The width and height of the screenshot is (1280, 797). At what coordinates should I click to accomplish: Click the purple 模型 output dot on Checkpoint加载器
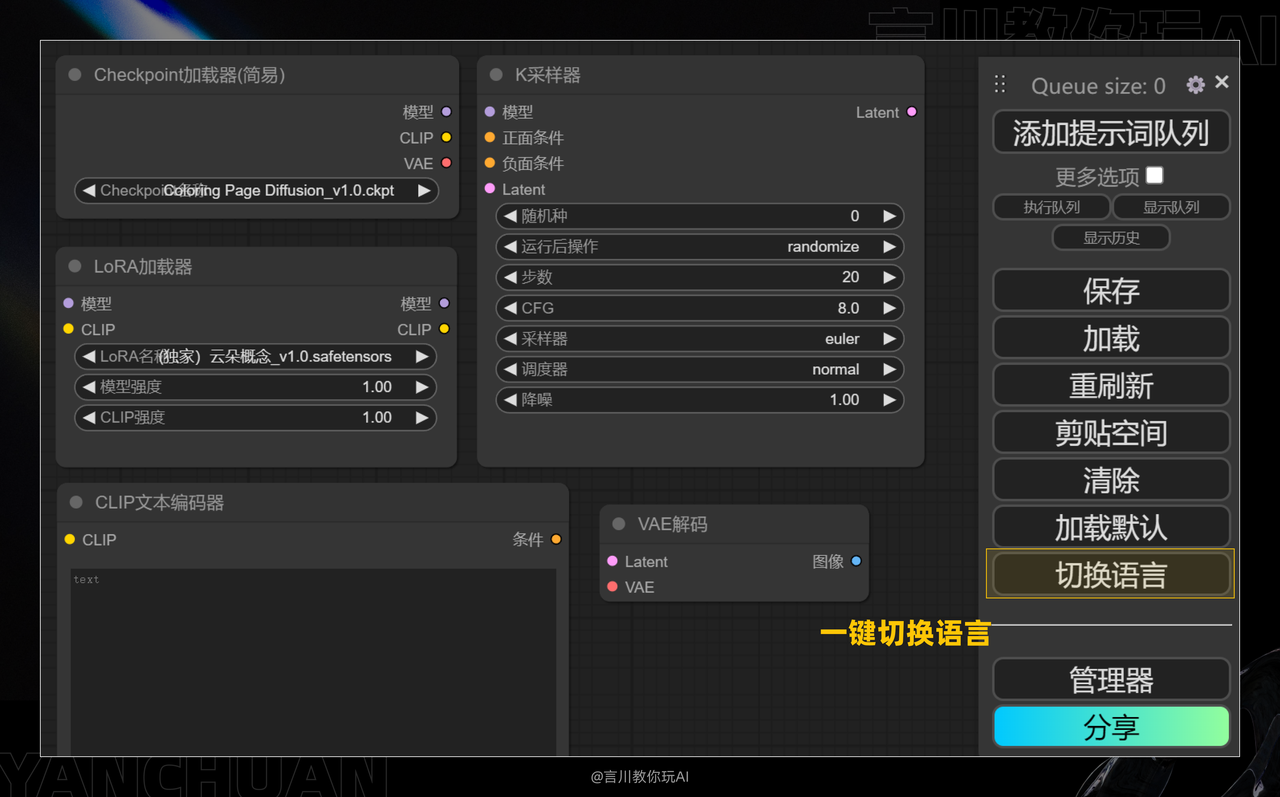point(444,112)
